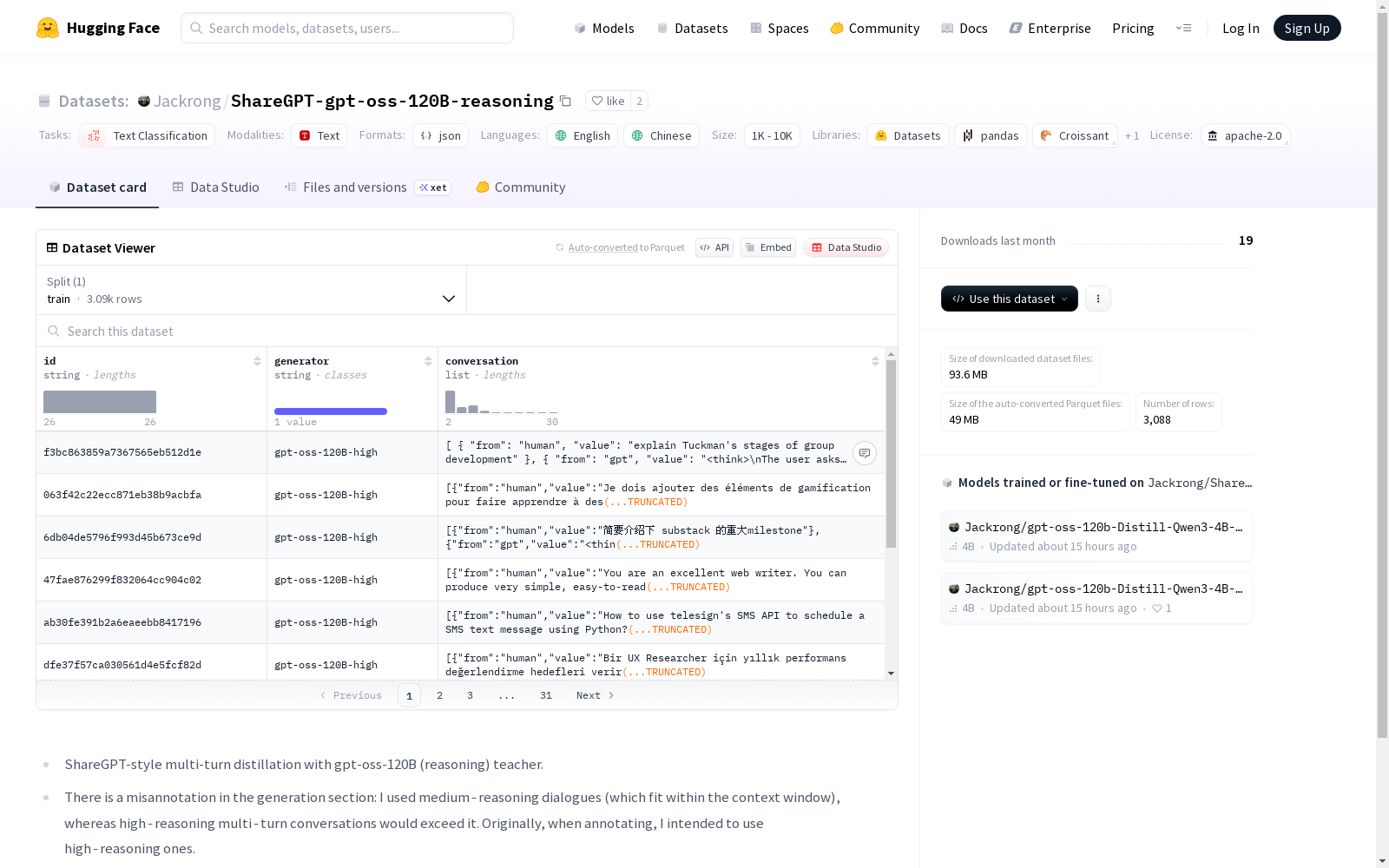Sort the conversation column
1389x868 pixels.
(875, 361)
